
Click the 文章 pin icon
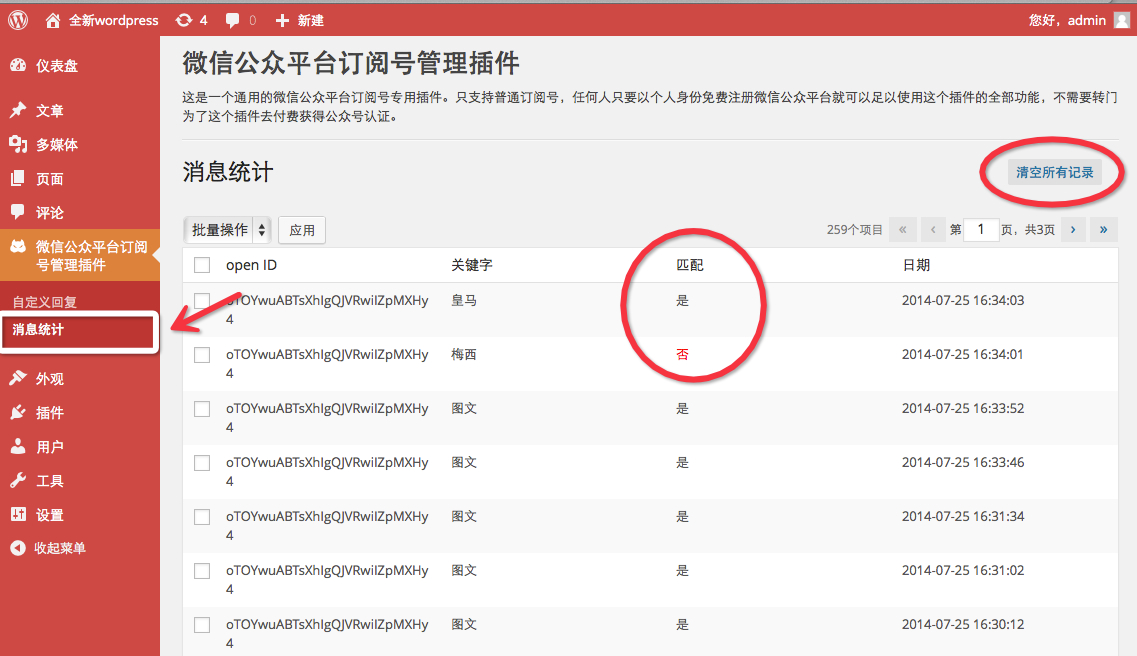[18, 110]
